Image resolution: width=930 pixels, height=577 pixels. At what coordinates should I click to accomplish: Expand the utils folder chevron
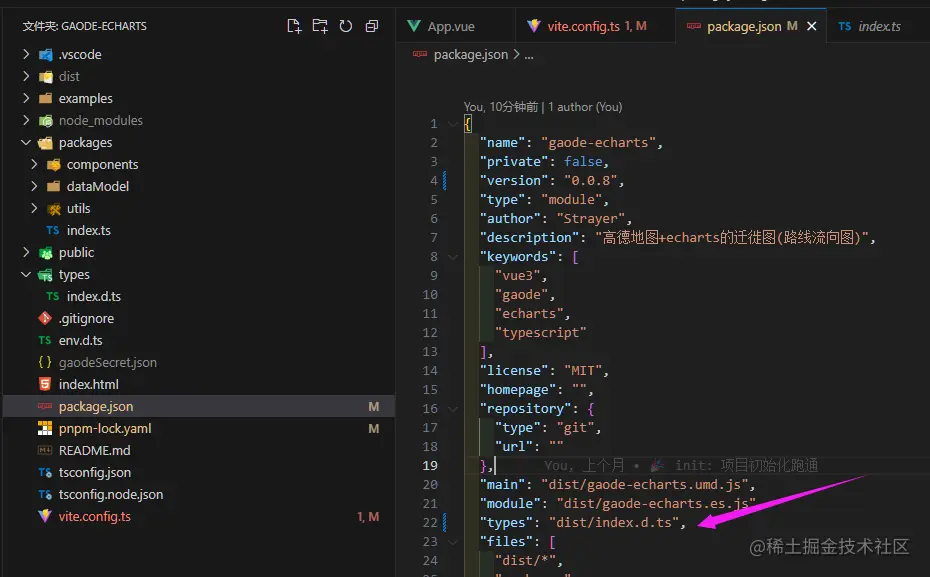tap(34, 208)
